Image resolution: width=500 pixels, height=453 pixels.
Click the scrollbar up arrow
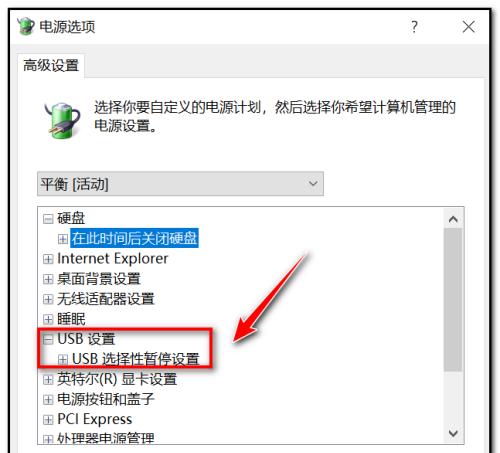pyautogui.click(x=453, y=219)
